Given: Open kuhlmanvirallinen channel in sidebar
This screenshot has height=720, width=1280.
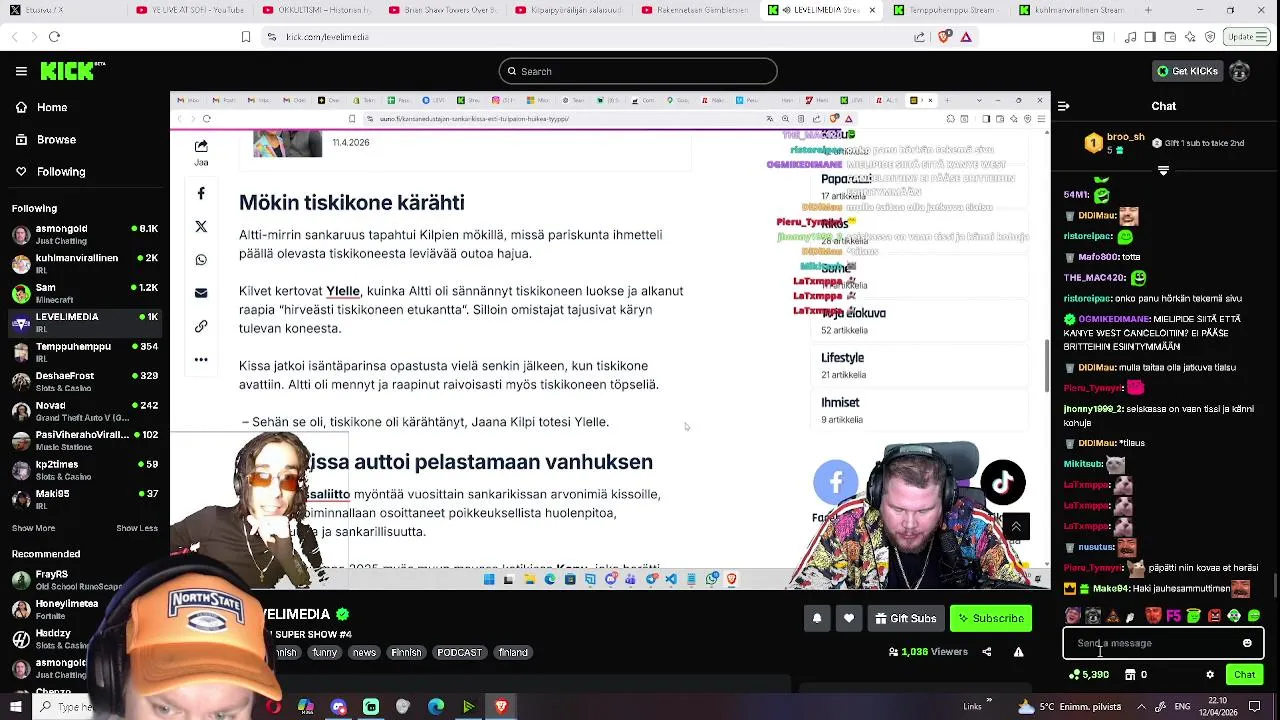Looking at the screenshot, I should pos(85,264).
